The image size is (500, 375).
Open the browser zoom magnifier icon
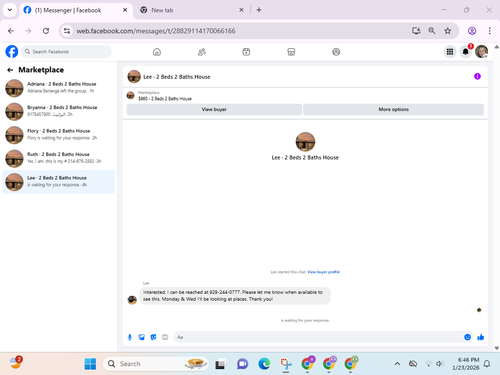432,31
